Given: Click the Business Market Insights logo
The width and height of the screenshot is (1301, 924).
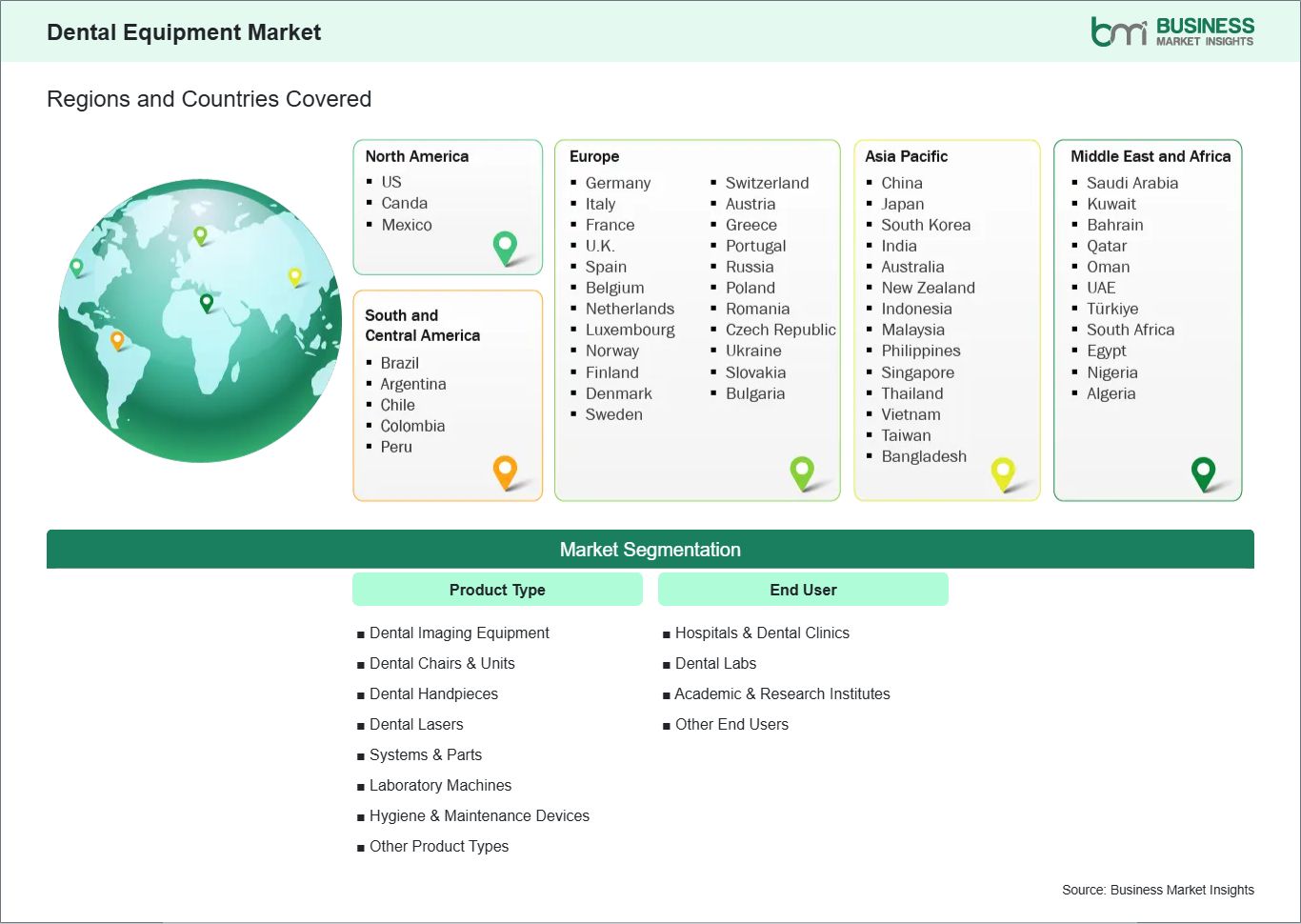Looking at the screenshot, I should coord(1171,31).
